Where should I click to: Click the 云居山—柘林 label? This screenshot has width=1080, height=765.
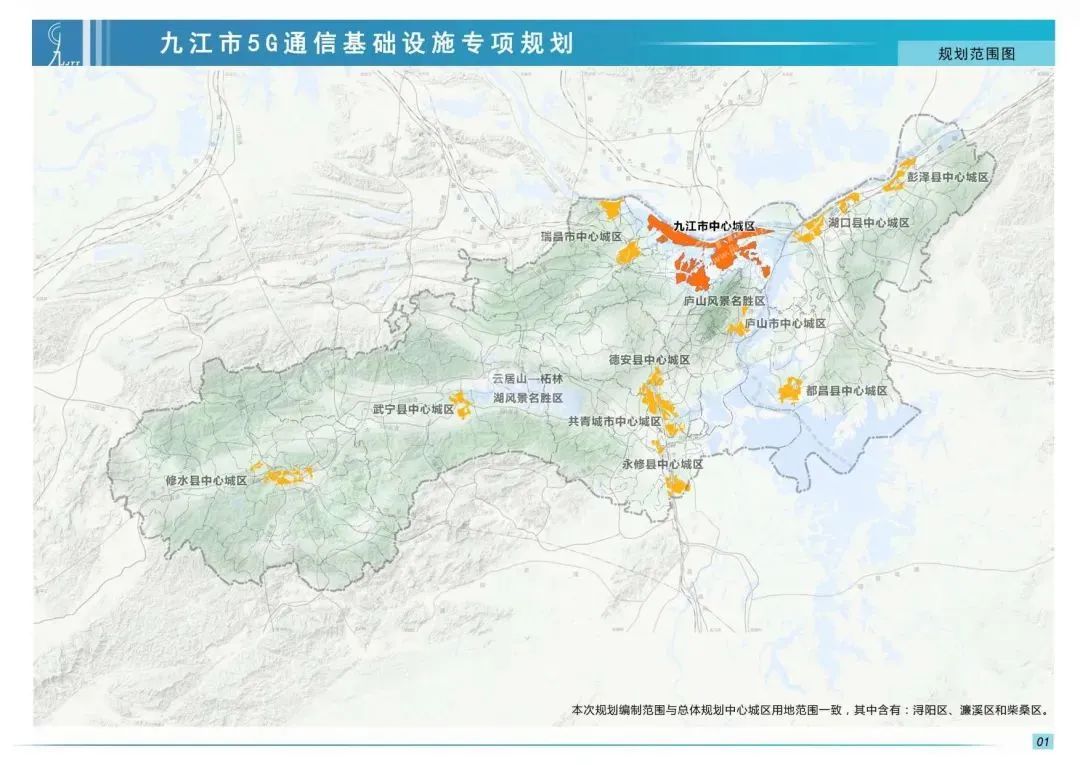527,379
